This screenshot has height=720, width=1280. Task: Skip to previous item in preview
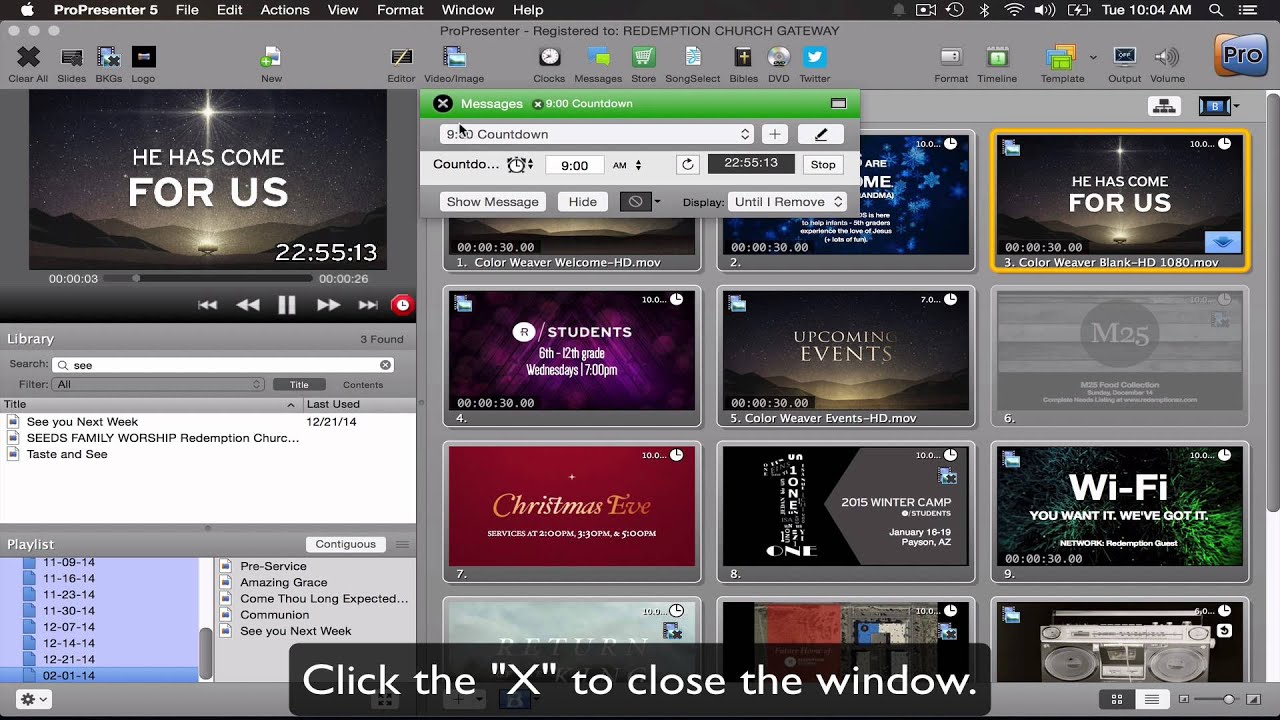pos(207,305)
